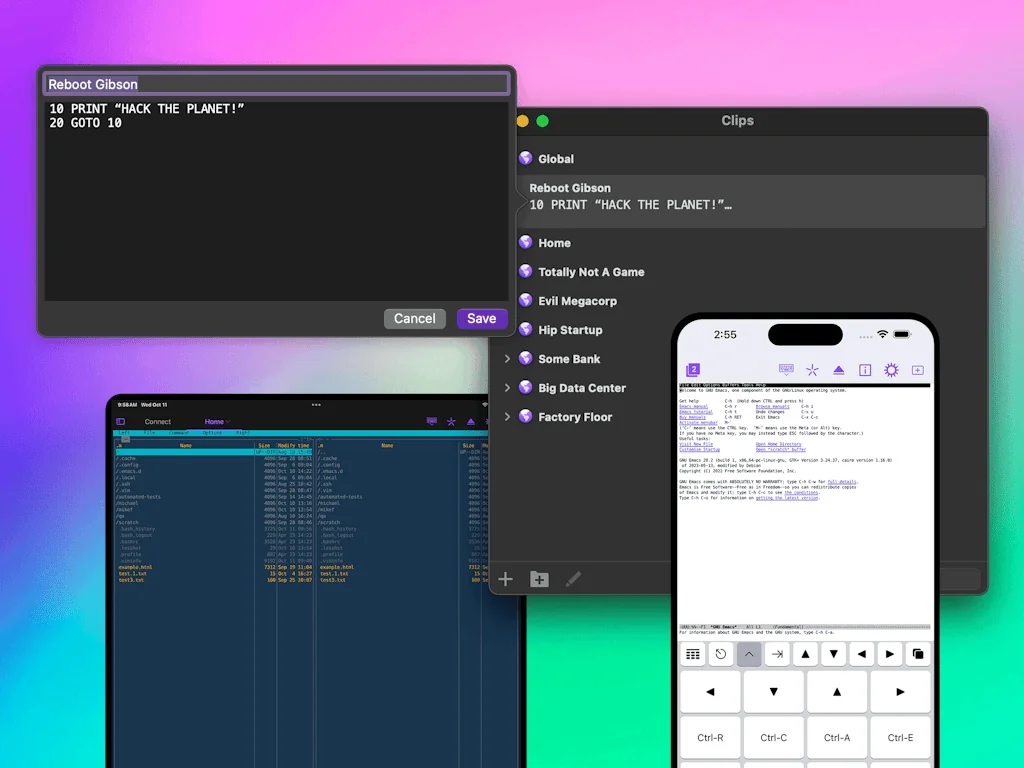Toggle the Ctrl-A modifier key
This screenshot has height=768, width=1024.
click(837, 737)
